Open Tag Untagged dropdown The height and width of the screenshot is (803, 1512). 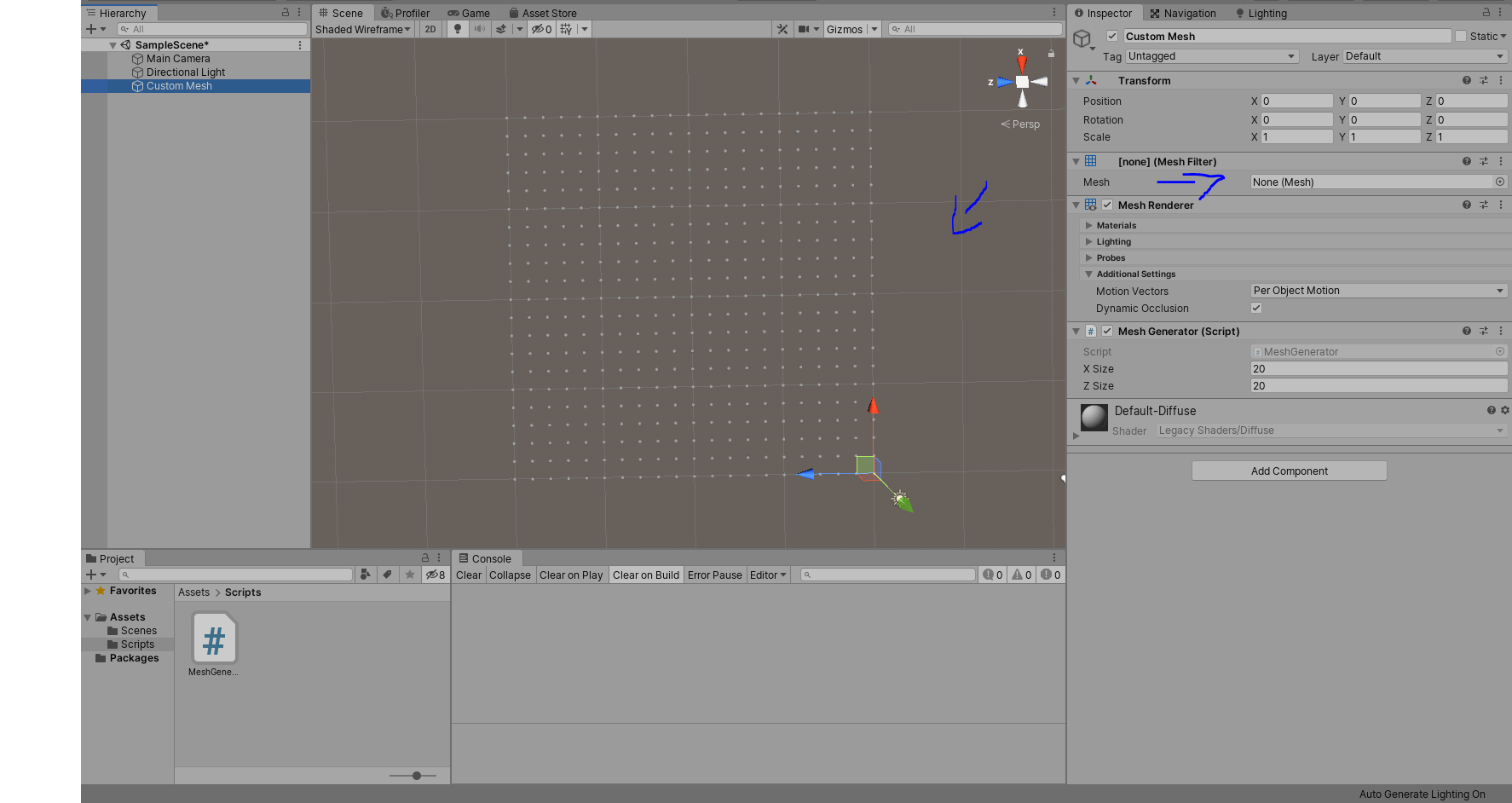[x=1212, y=56]
